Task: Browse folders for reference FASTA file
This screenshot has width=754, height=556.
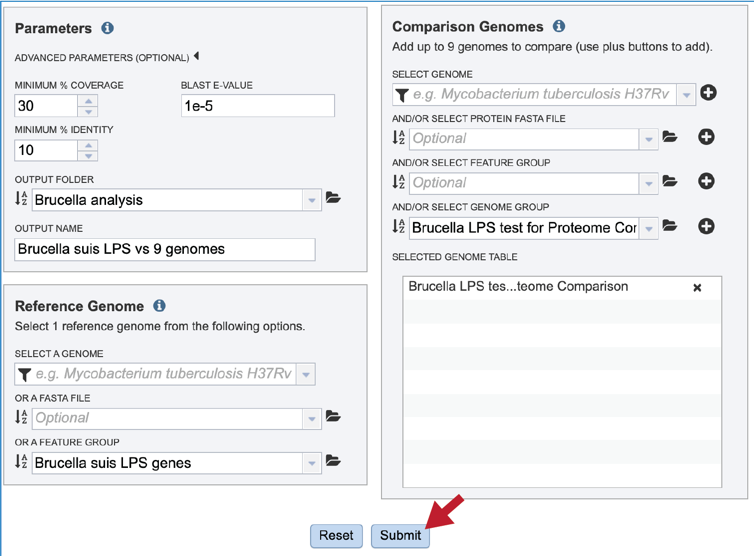Action: (x=333, y=417)
